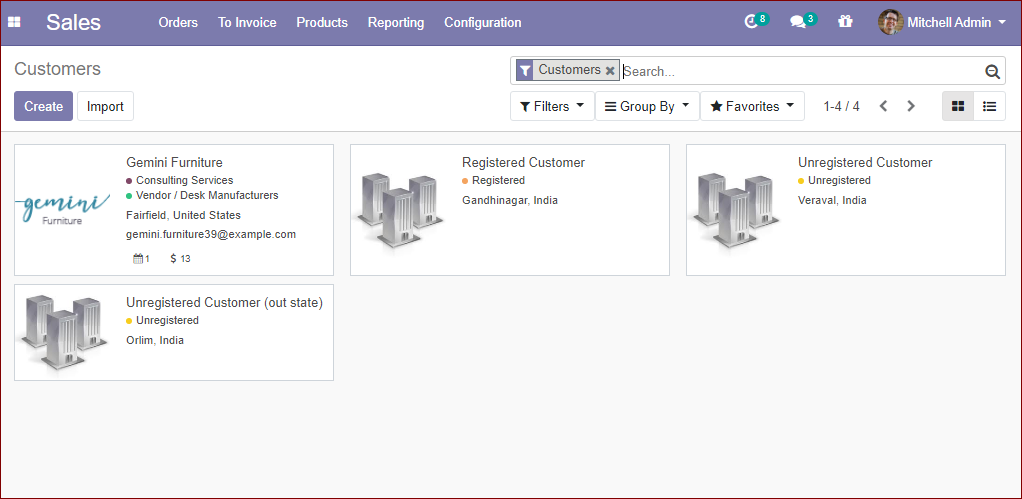This screenshot has width=1022, height=499.
Task: Open the Filters dropdown
Action: click(x=552, y=106)
